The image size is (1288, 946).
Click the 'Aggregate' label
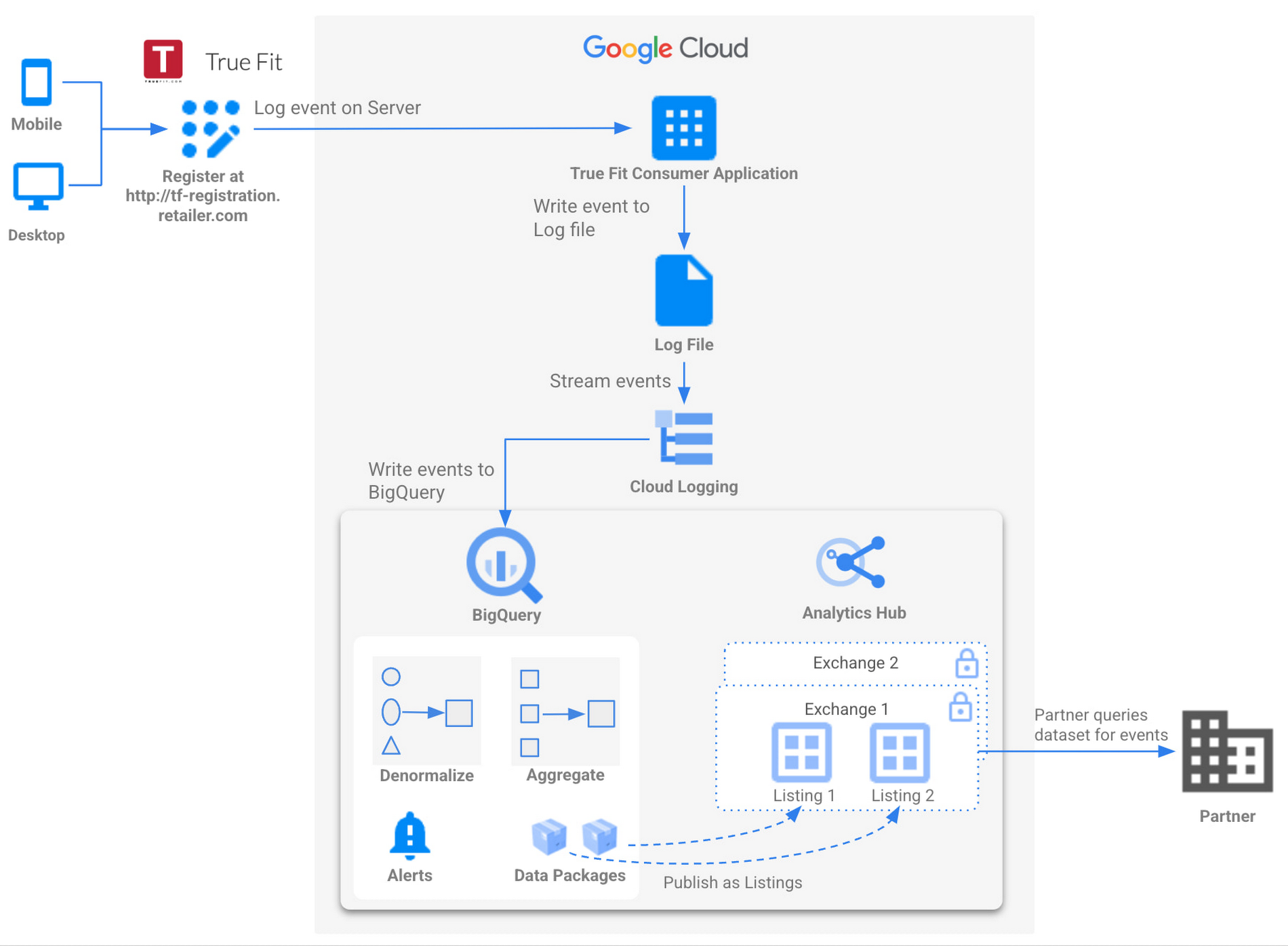pyautogui.click(x=565, y=775)
